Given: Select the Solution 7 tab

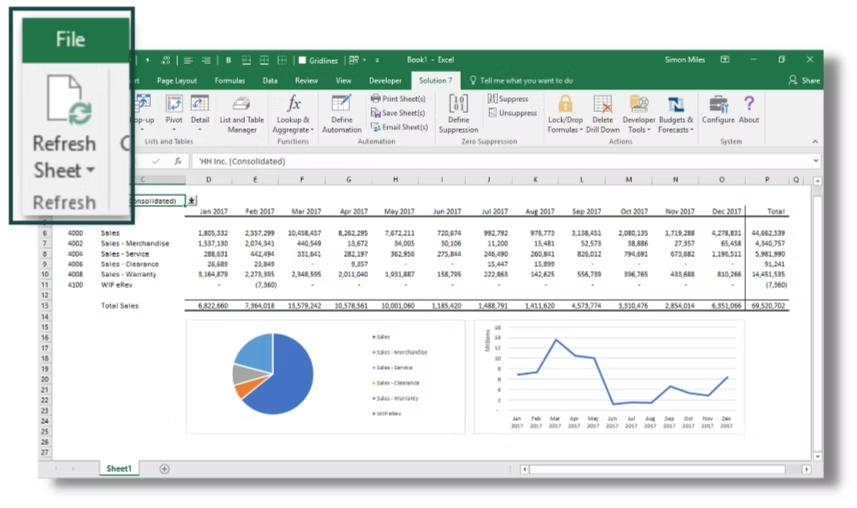Looking at the screenshot, I should 436,80.
